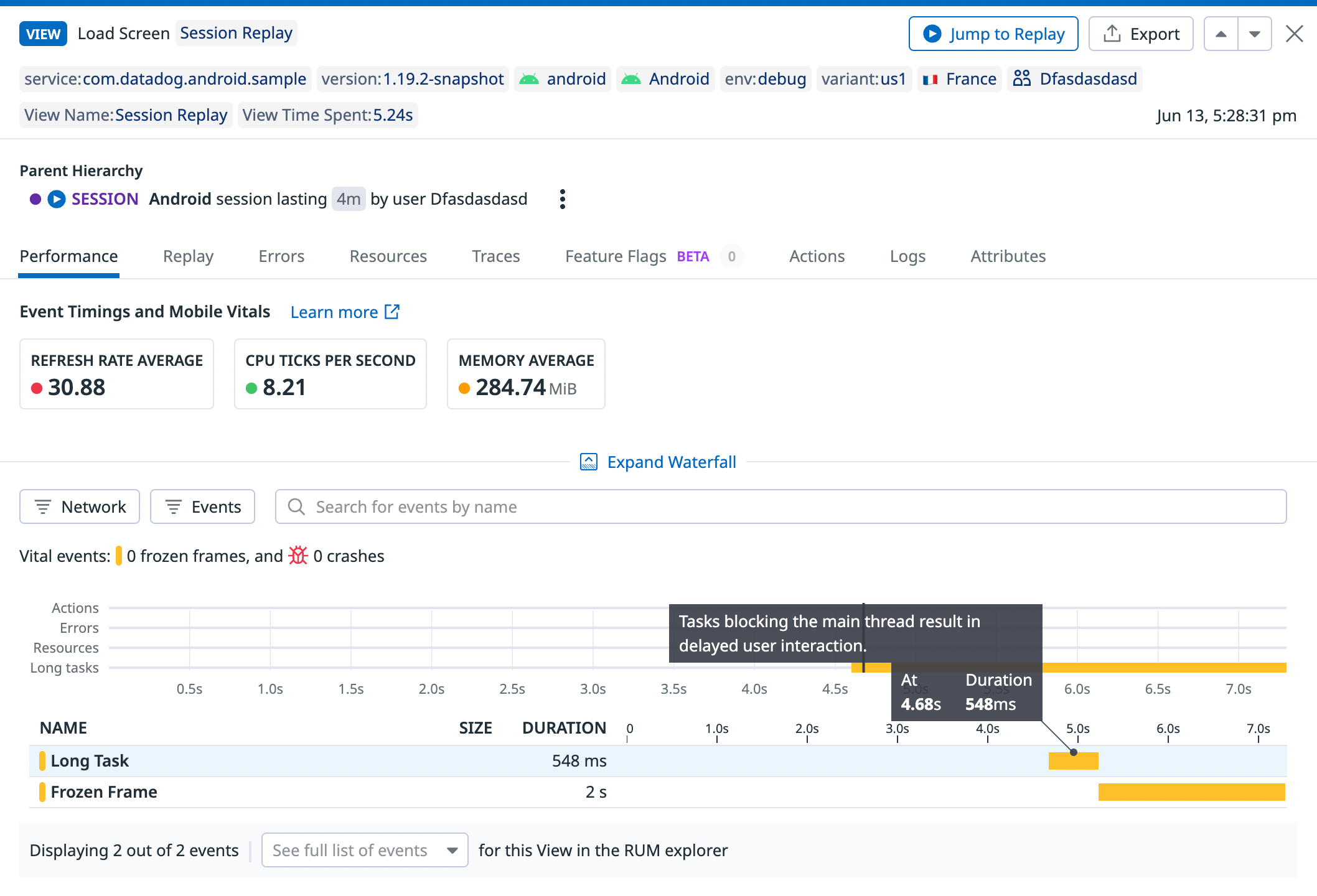This screenshot has width=1317, height=896.
Task: Select the Network filter icon
Action: (x=43, y=506)
